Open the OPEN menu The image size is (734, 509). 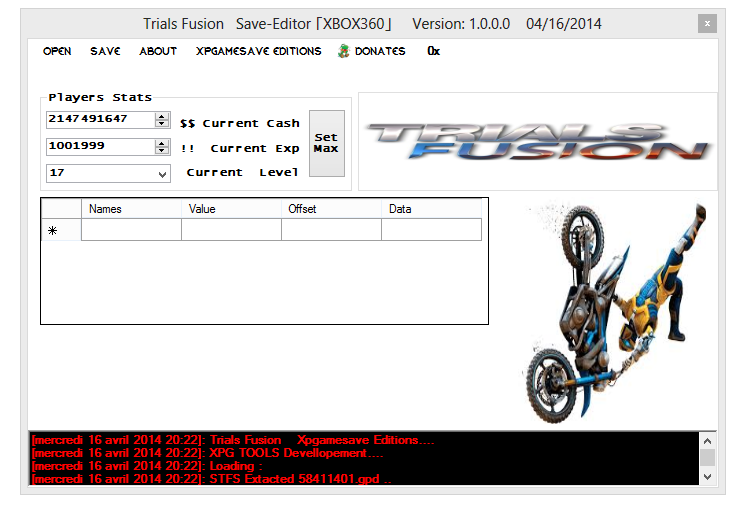[x=57, y=51]
